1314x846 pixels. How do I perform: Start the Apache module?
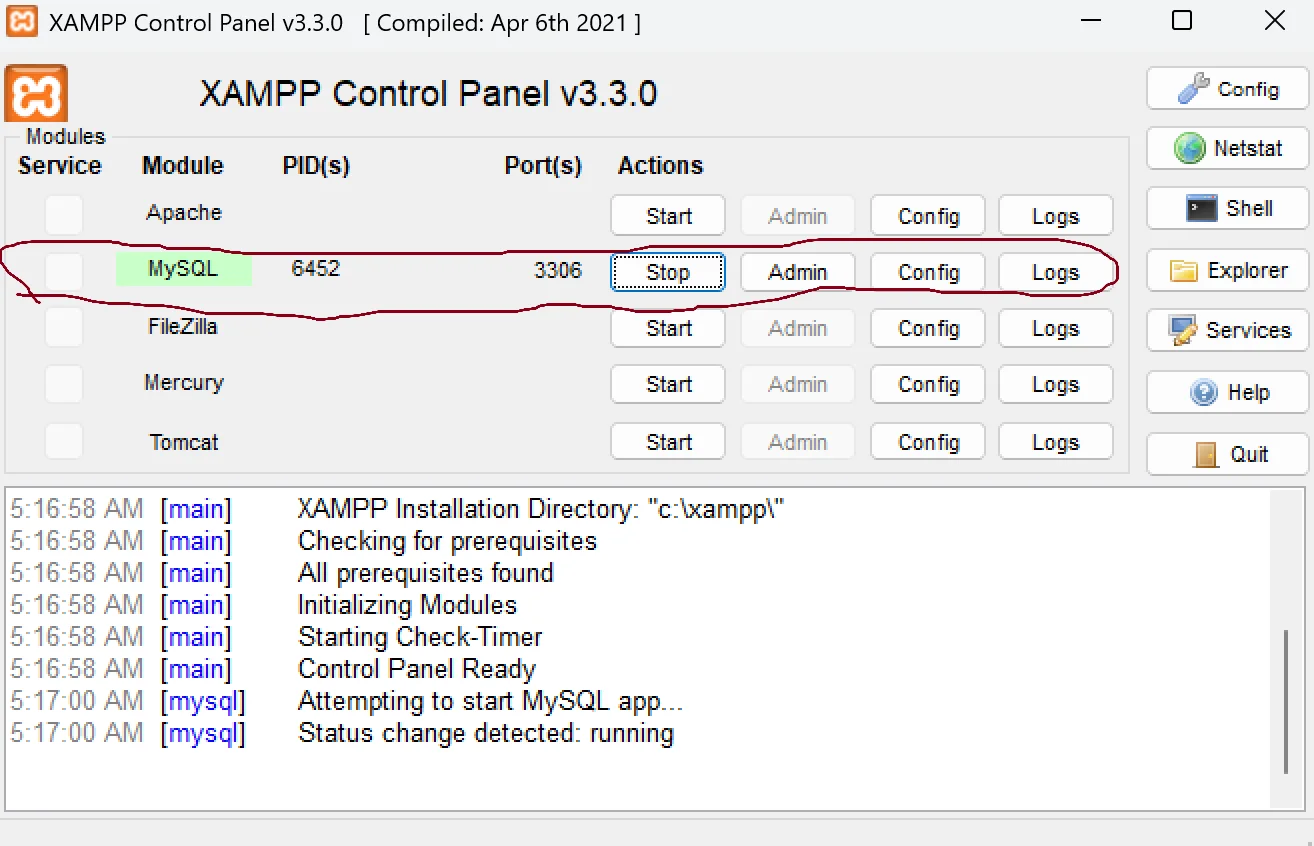pos(668,216)
